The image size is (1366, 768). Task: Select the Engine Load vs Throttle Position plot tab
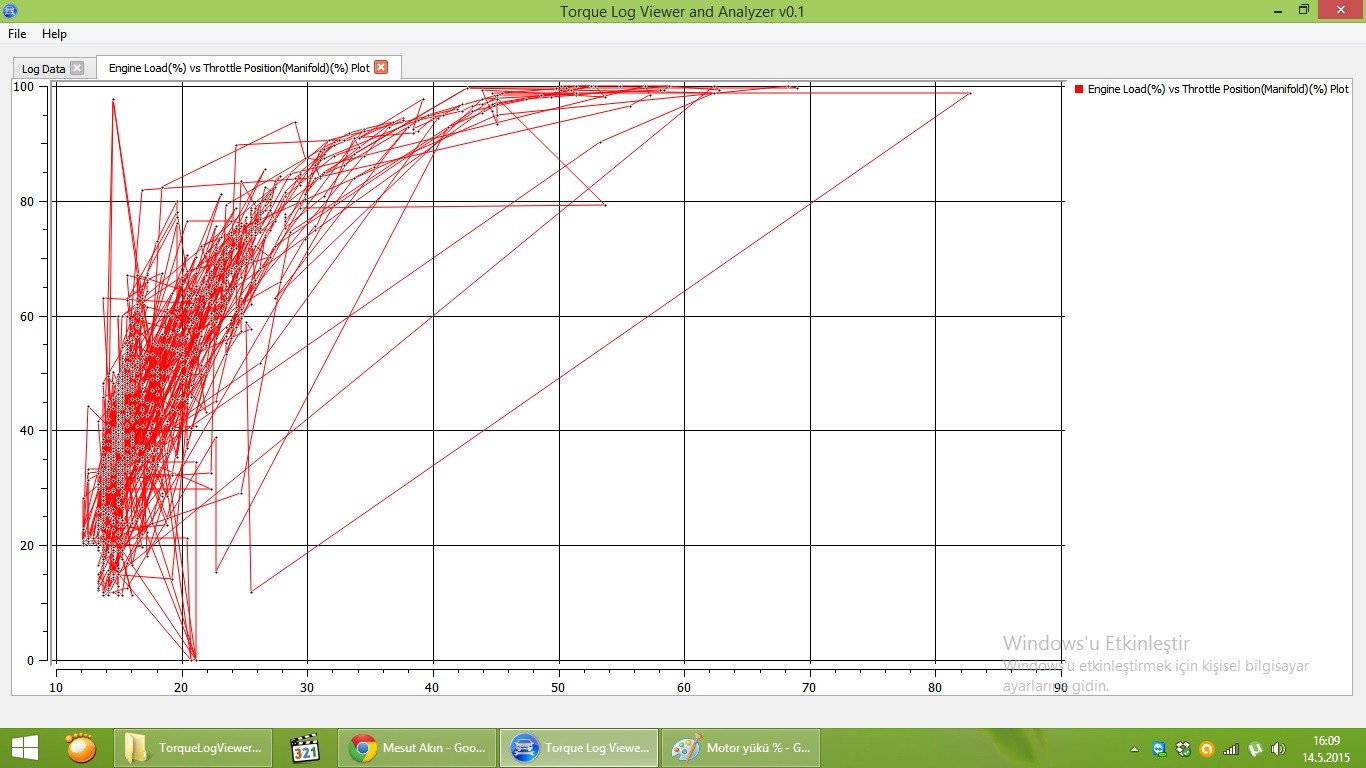tap(238, 68)
